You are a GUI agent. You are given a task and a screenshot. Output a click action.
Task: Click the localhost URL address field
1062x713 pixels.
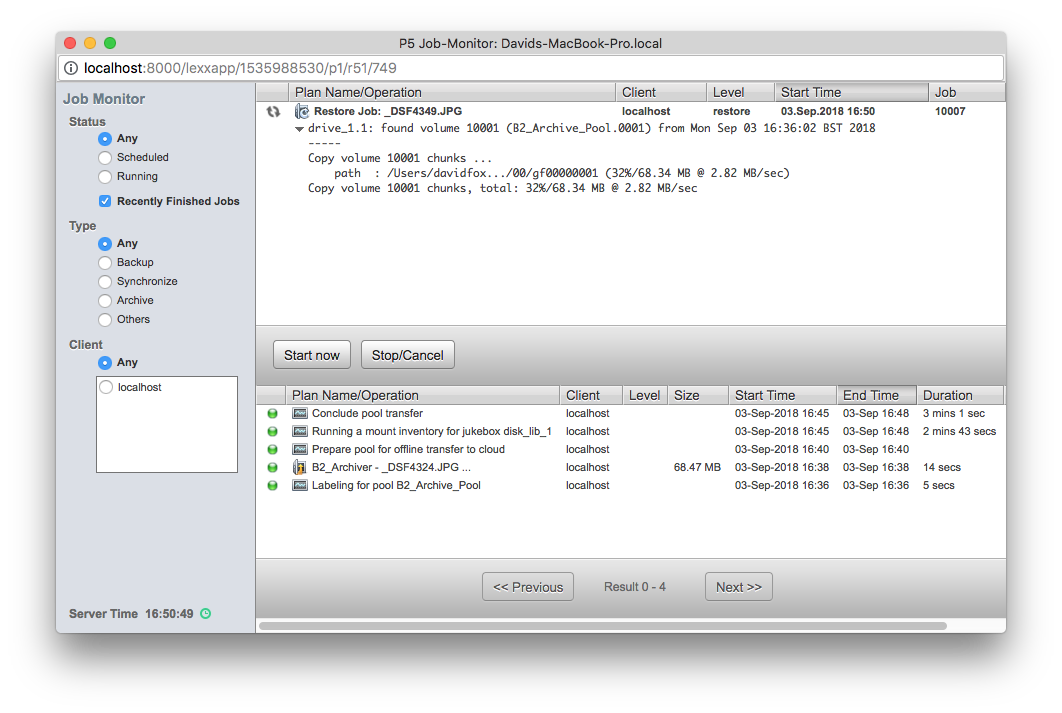click(530, 68)
